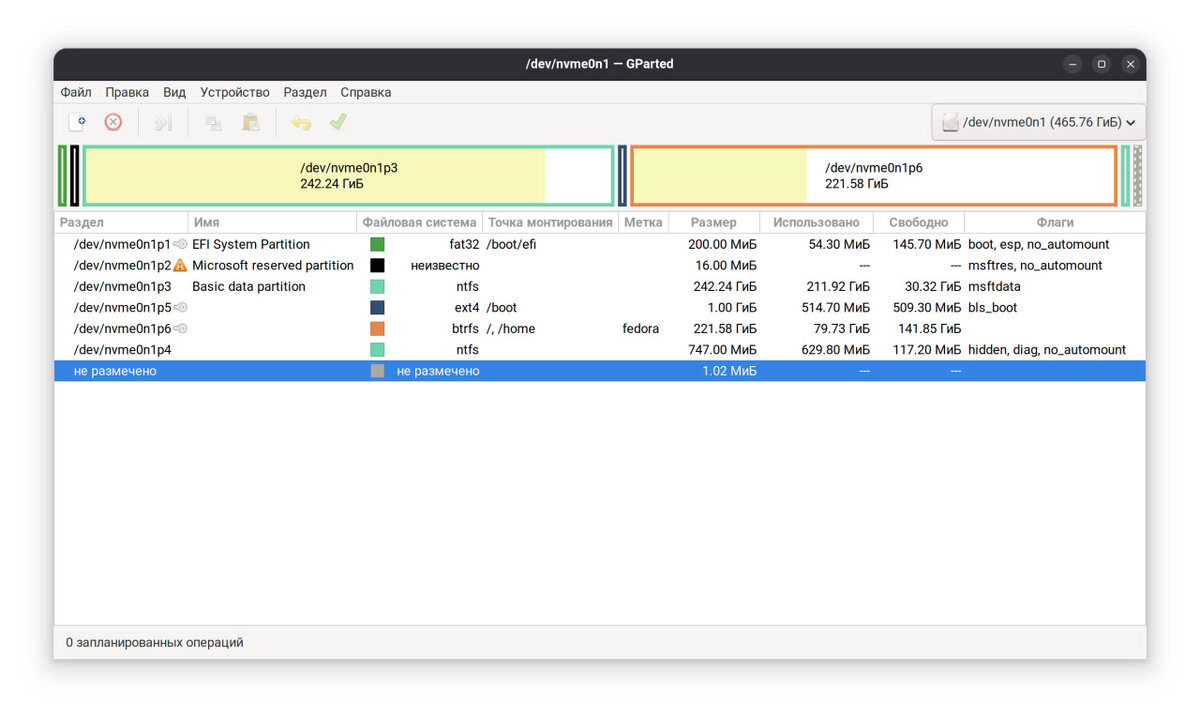Click the New partition toolbar icon
Screen dimensions: 1200x718
(x=77, y=122)
